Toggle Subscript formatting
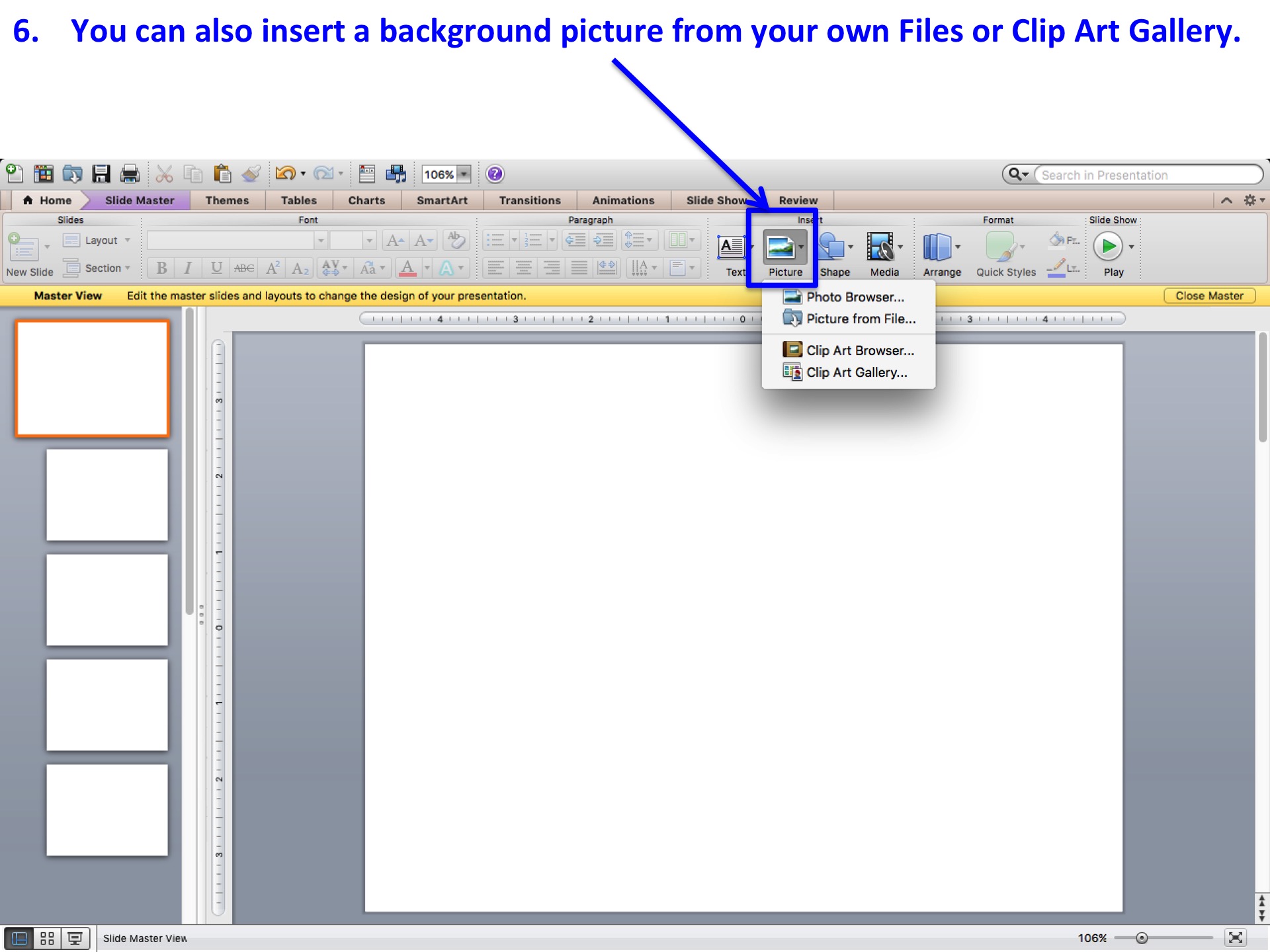1270x952 pixels. point(300,268)
